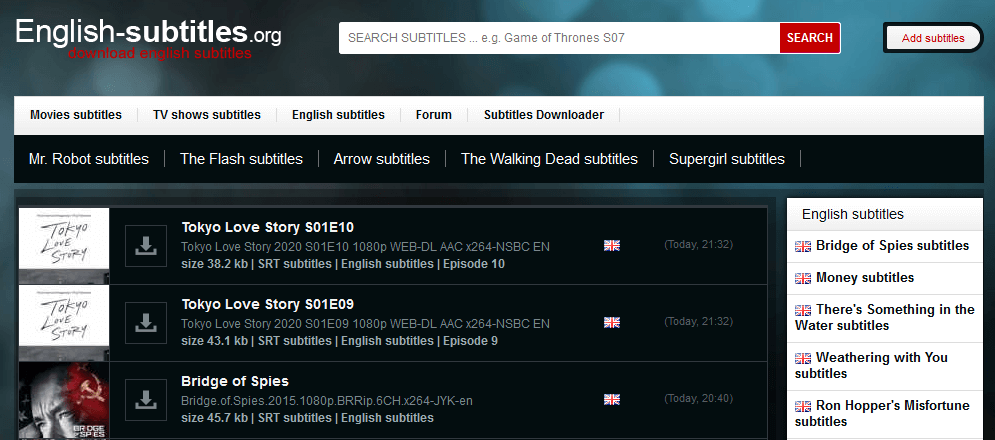Focus the Search Subtitles input field
This screenshot has width=995, height=440.
559,38
